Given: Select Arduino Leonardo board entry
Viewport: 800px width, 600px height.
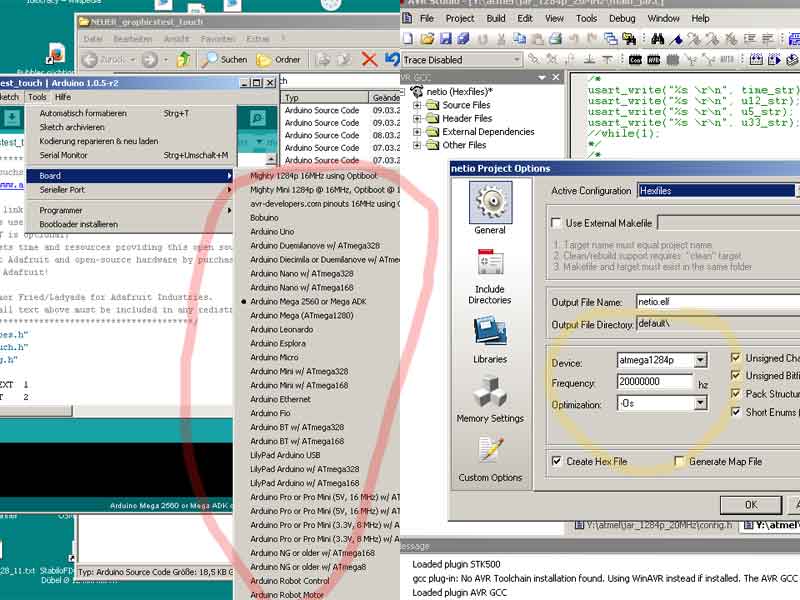Looking at the screenshot, I should coord(282,330).
